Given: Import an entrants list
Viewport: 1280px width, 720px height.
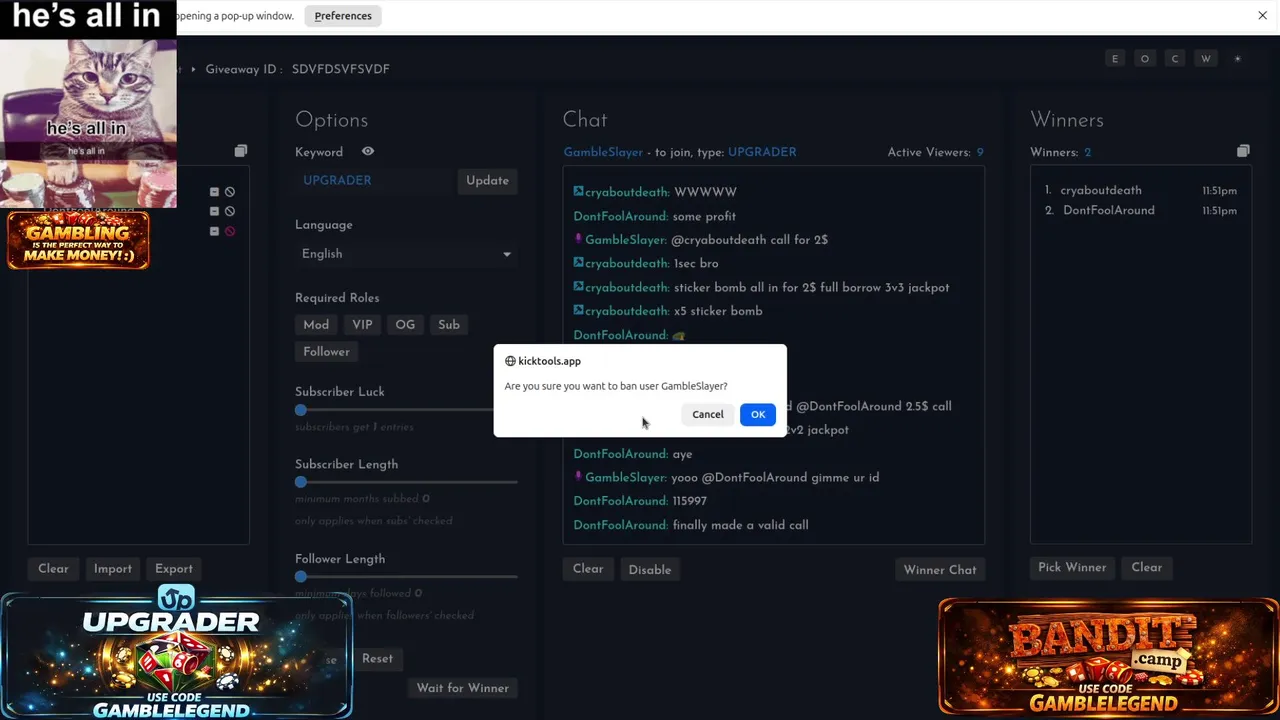Looking at the screenshot, I should pos(112,569).
